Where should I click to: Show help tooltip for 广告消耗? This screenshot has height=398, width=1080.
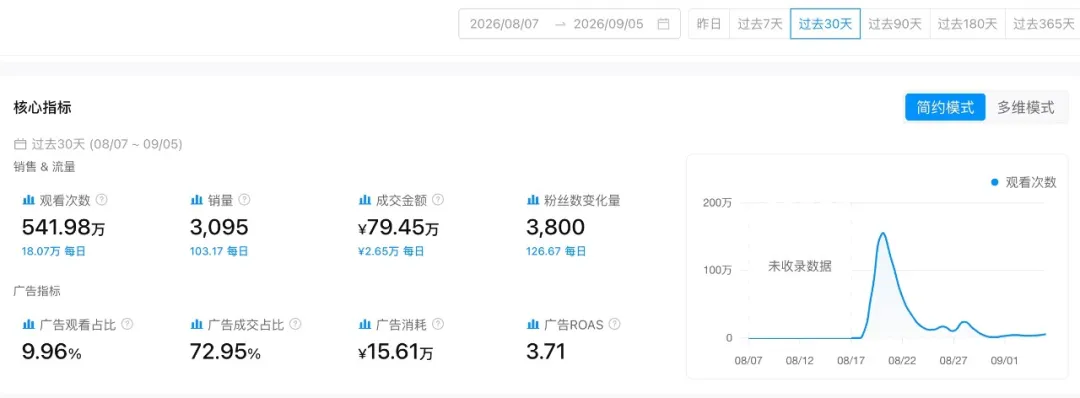coord(437,324)
